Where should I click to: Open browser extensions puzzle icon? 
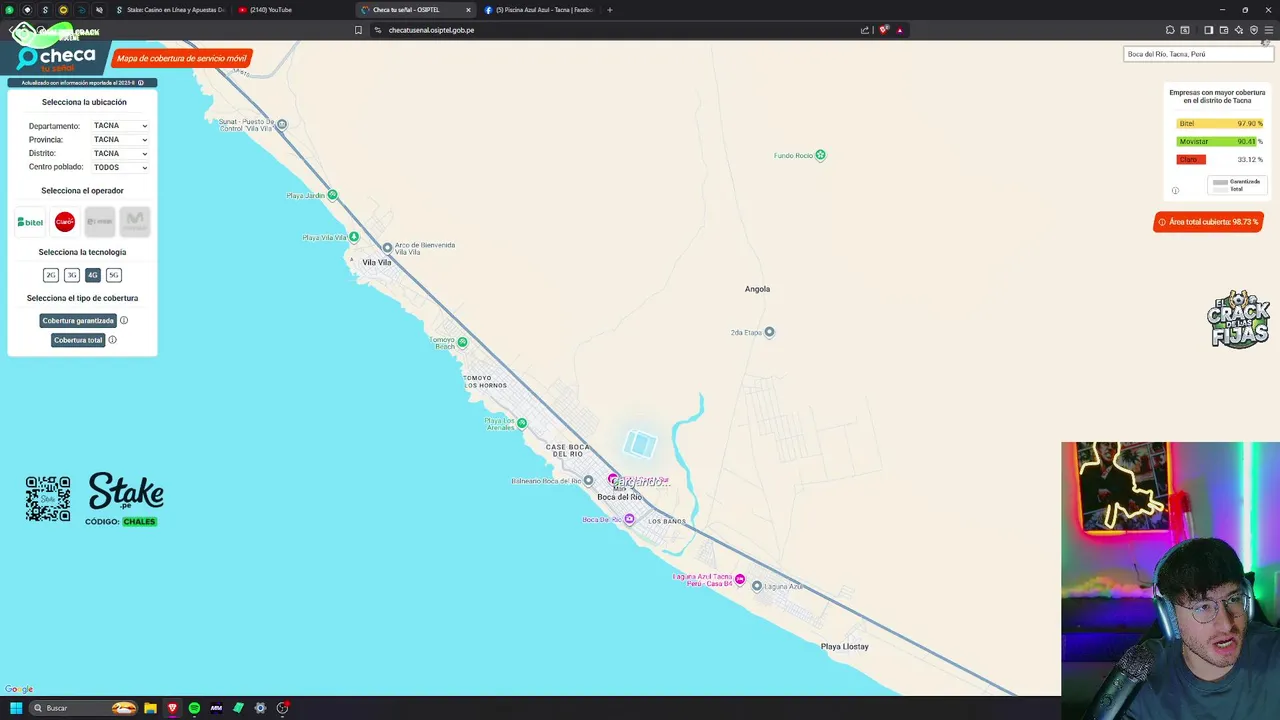1170,30
